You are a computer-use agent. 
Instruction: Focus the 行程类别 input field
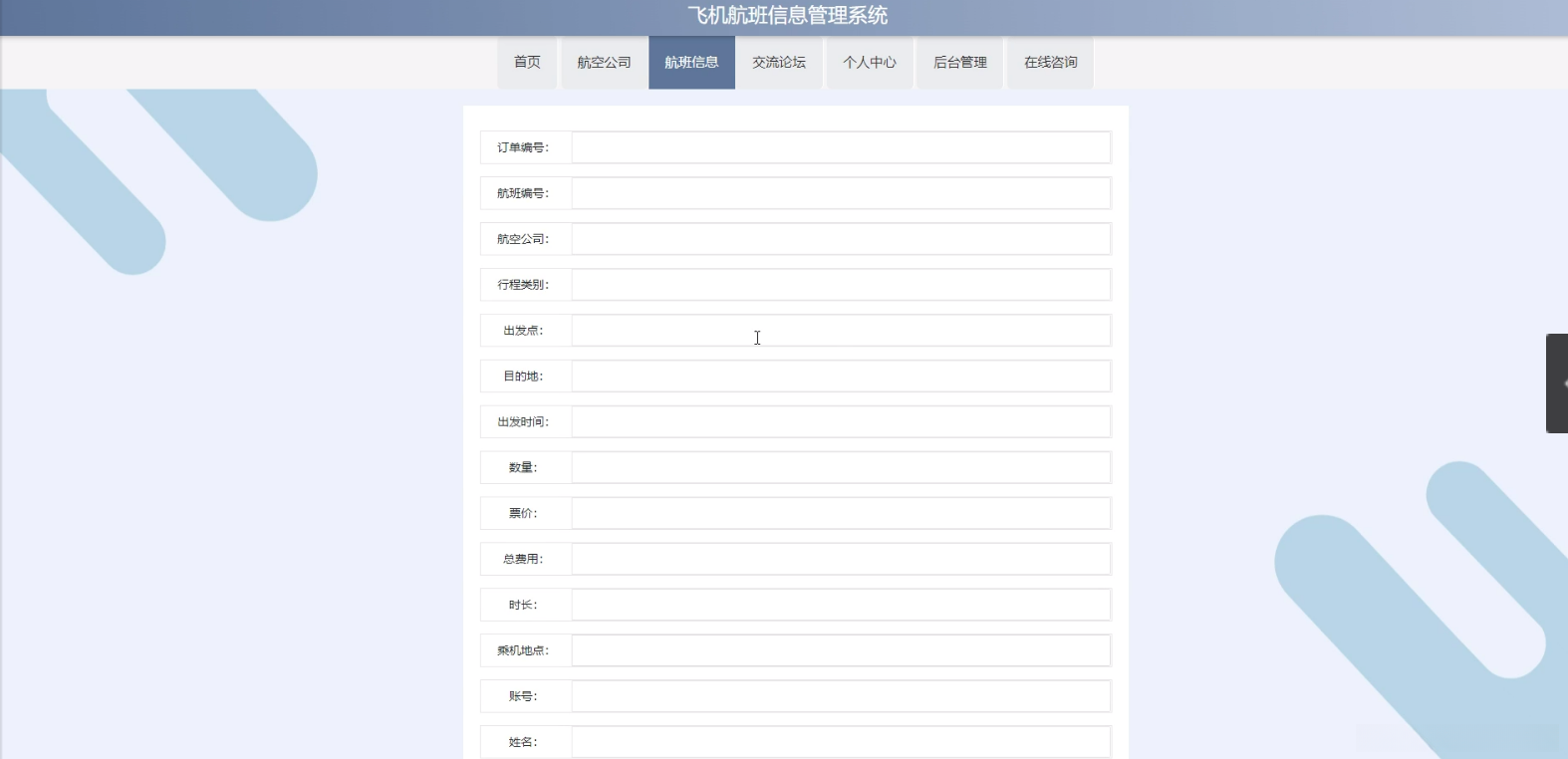[841, 285]
